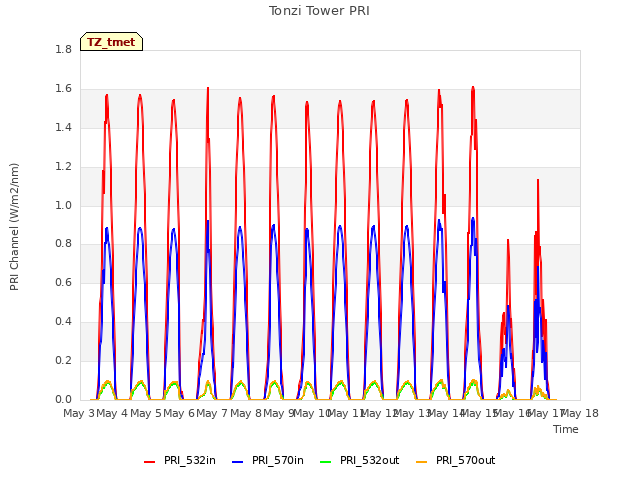Click the 1.0 y-axis tick label
This screenshot has height=480, width=640.
[x=63, y=205]
